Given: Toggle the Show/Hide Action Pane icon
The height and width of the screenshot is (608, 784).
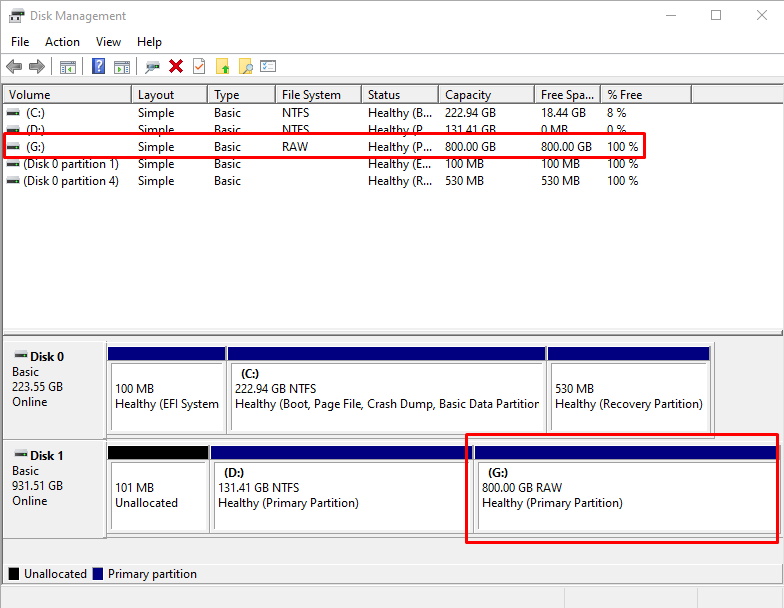Looking at the screenshot, I should (x=122, y=66).
